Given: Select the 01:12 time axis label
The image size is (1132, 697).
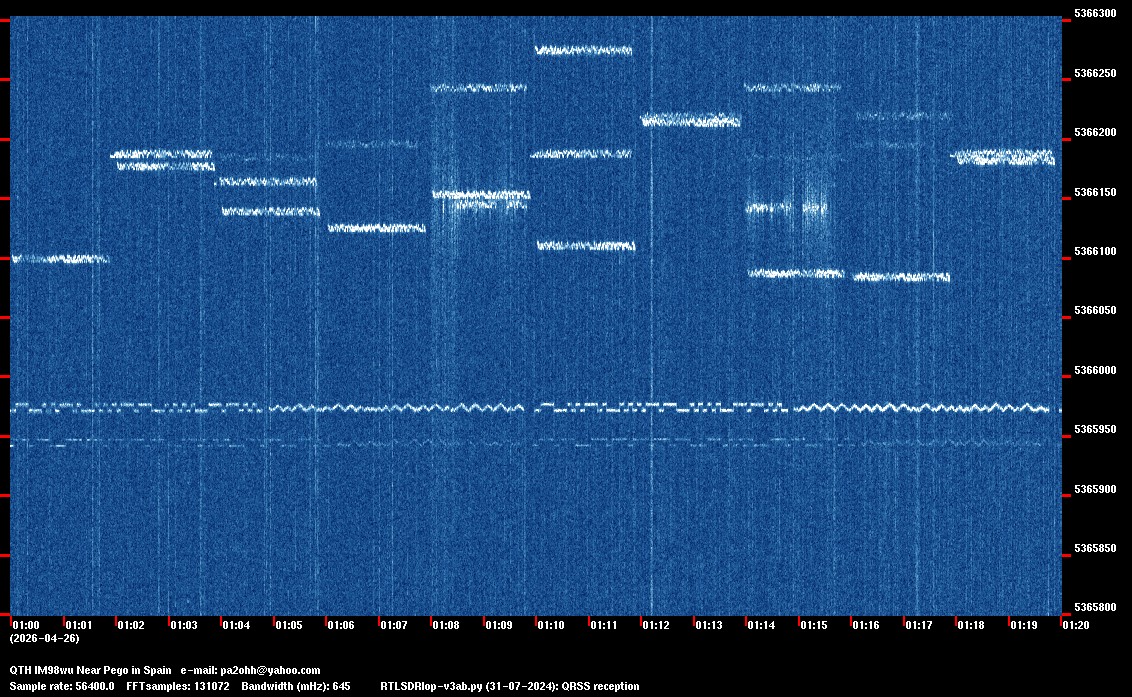Looking at the screenshot, I should 656,625.
